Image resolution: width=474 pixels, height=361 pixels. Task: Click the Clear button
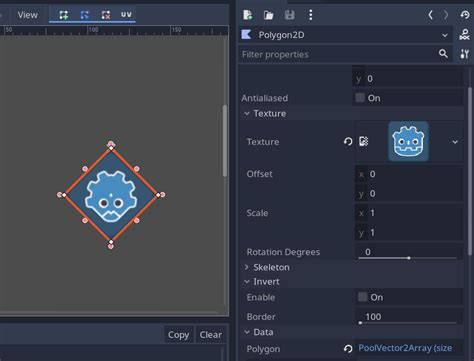211,334
